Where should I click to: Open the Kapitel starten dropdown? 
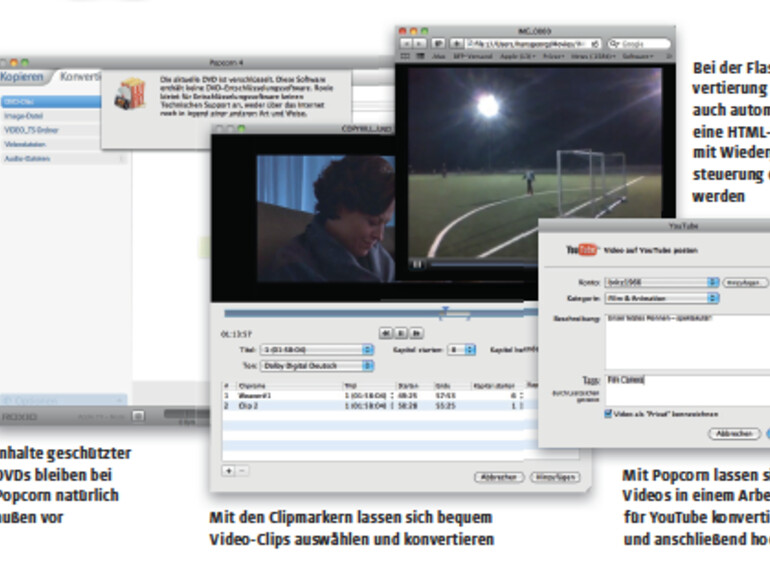pyautogui.click(x=461, y=350)
